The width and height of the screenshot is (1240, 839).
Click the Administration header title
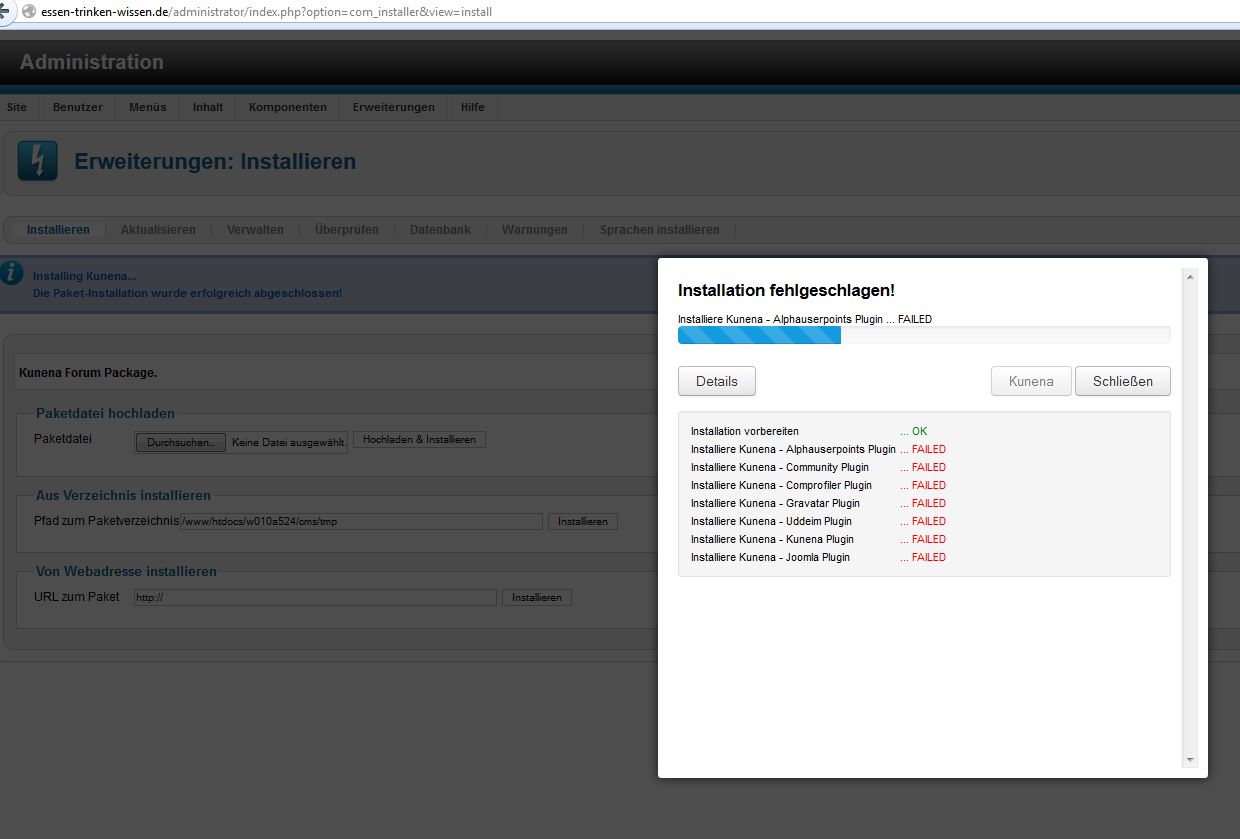coord(91,62)
